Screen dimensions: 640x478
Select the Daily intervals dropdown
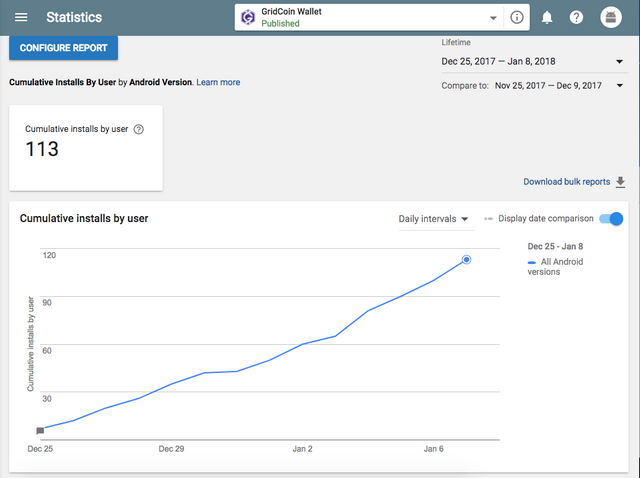[x=434, y=219]
